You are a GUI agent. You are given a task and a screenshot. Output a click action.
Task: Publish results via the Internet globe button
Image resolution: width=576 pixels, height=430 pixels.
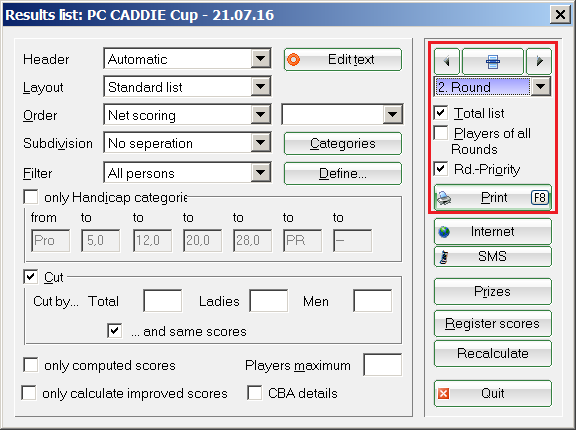click(493, 232)
